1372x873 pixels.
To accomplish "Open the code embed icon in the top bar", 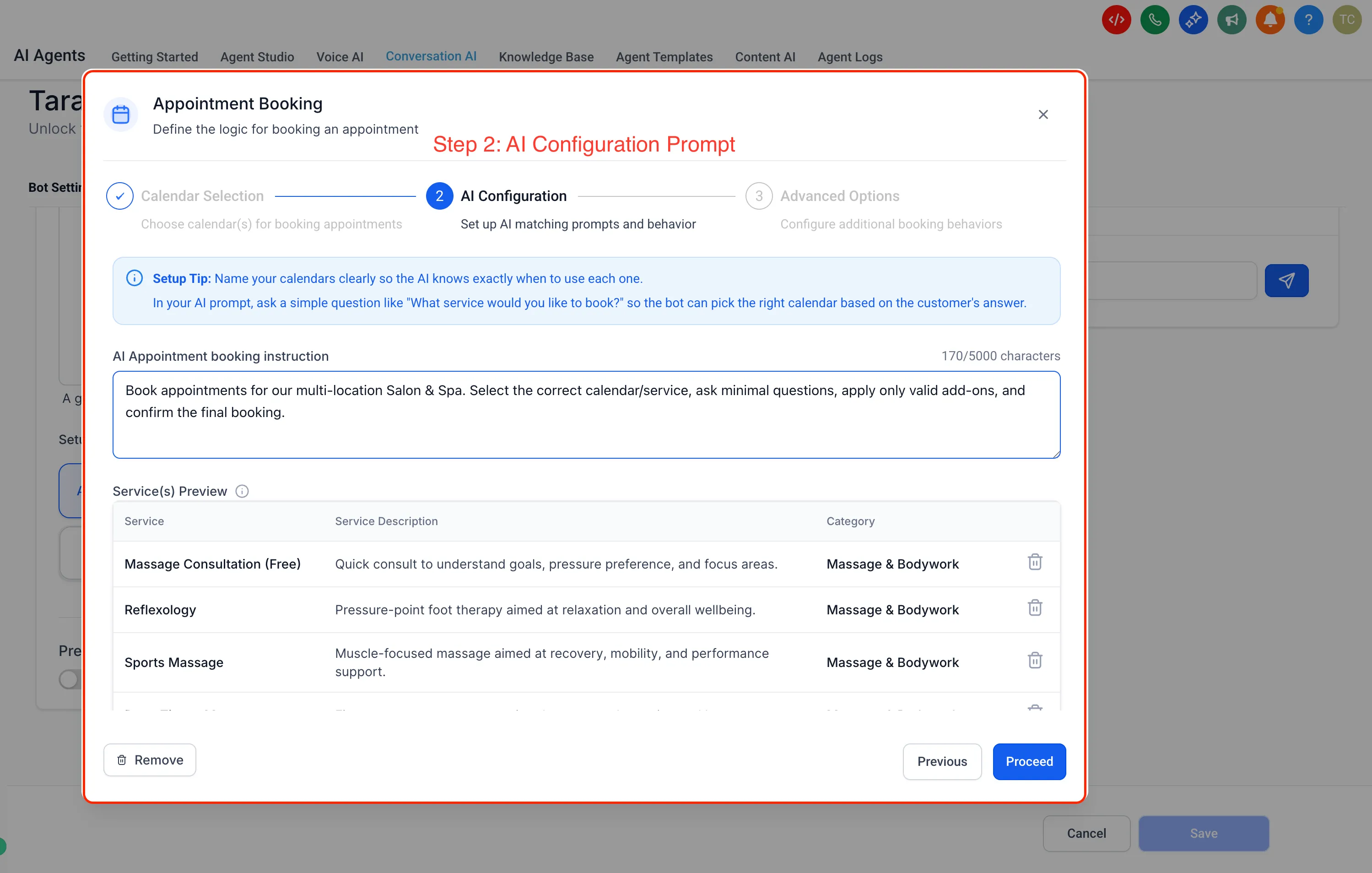I will pyautogui.click(x=1116, y=19).
